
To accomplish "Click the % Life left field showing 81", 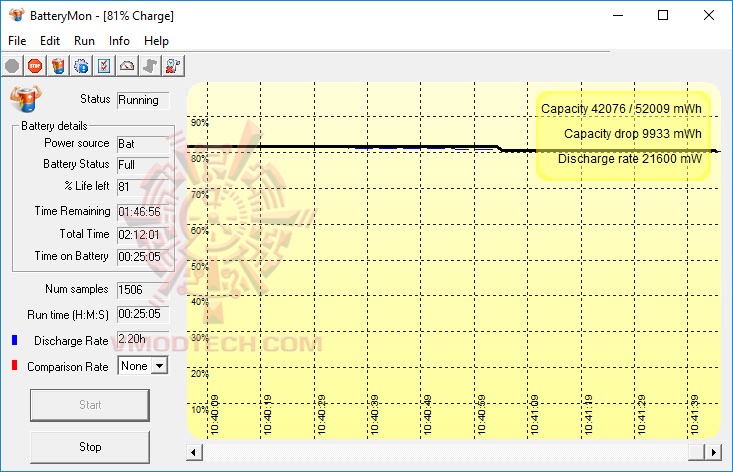I will coord(143,187).
